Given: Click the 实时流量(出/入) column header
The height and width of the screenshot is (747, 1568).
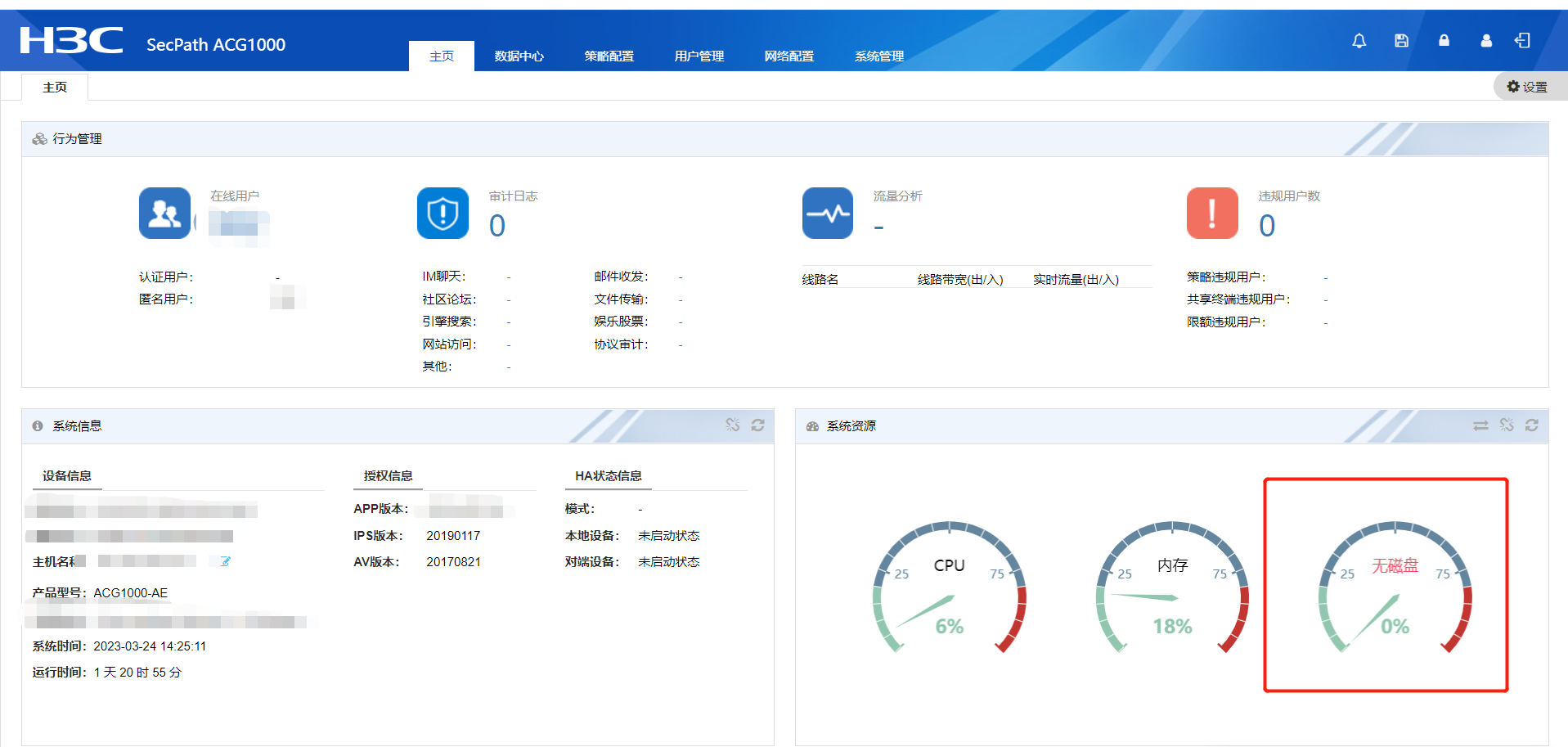Looking at the screenshot, I should [x=1076, y=280].
